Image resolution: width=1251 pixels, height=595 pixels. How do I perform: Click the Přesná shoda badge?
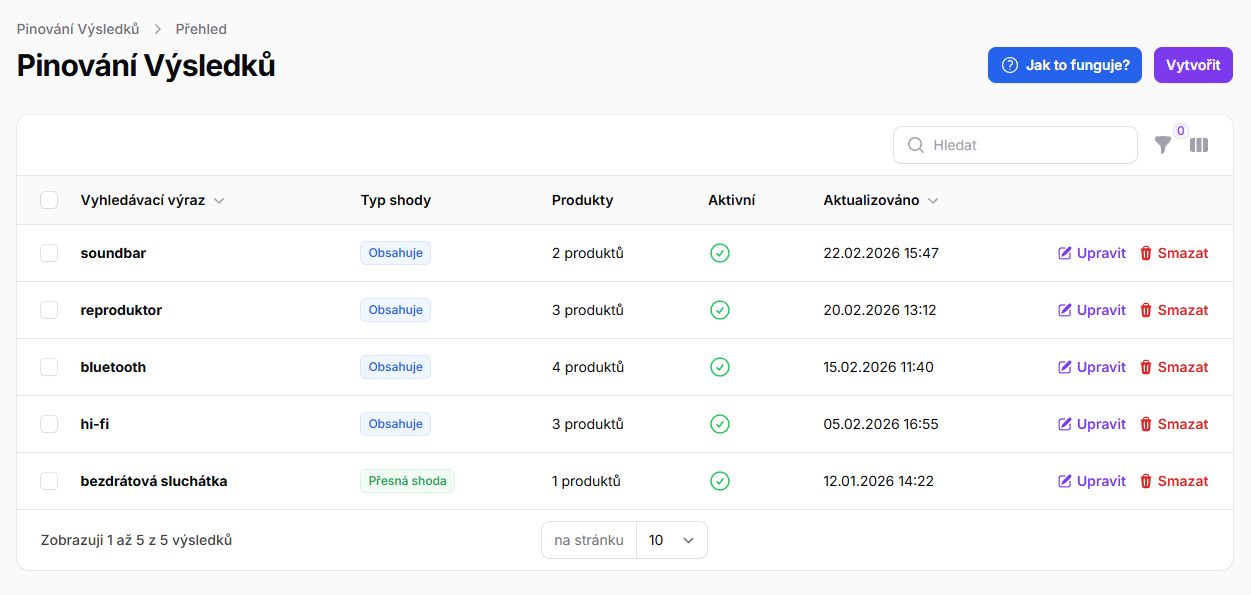click(x=407, y=481)
